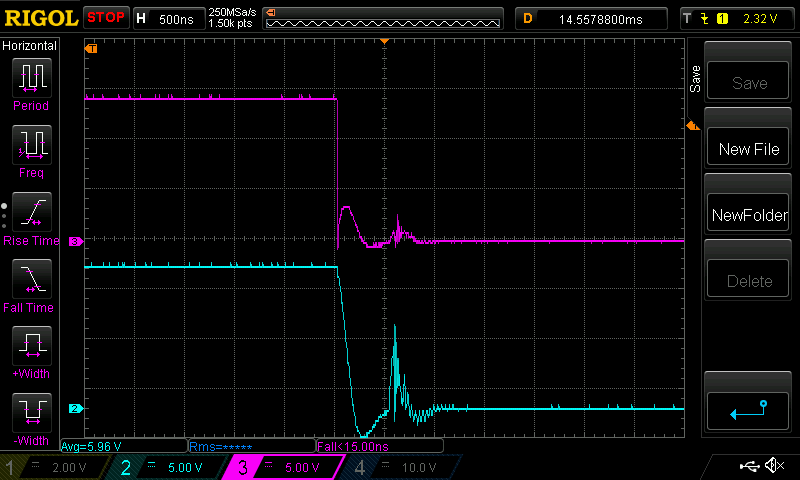The image size is (800, 480).
Task: Click the speaker mute icon
Action: tap(773, 466)
